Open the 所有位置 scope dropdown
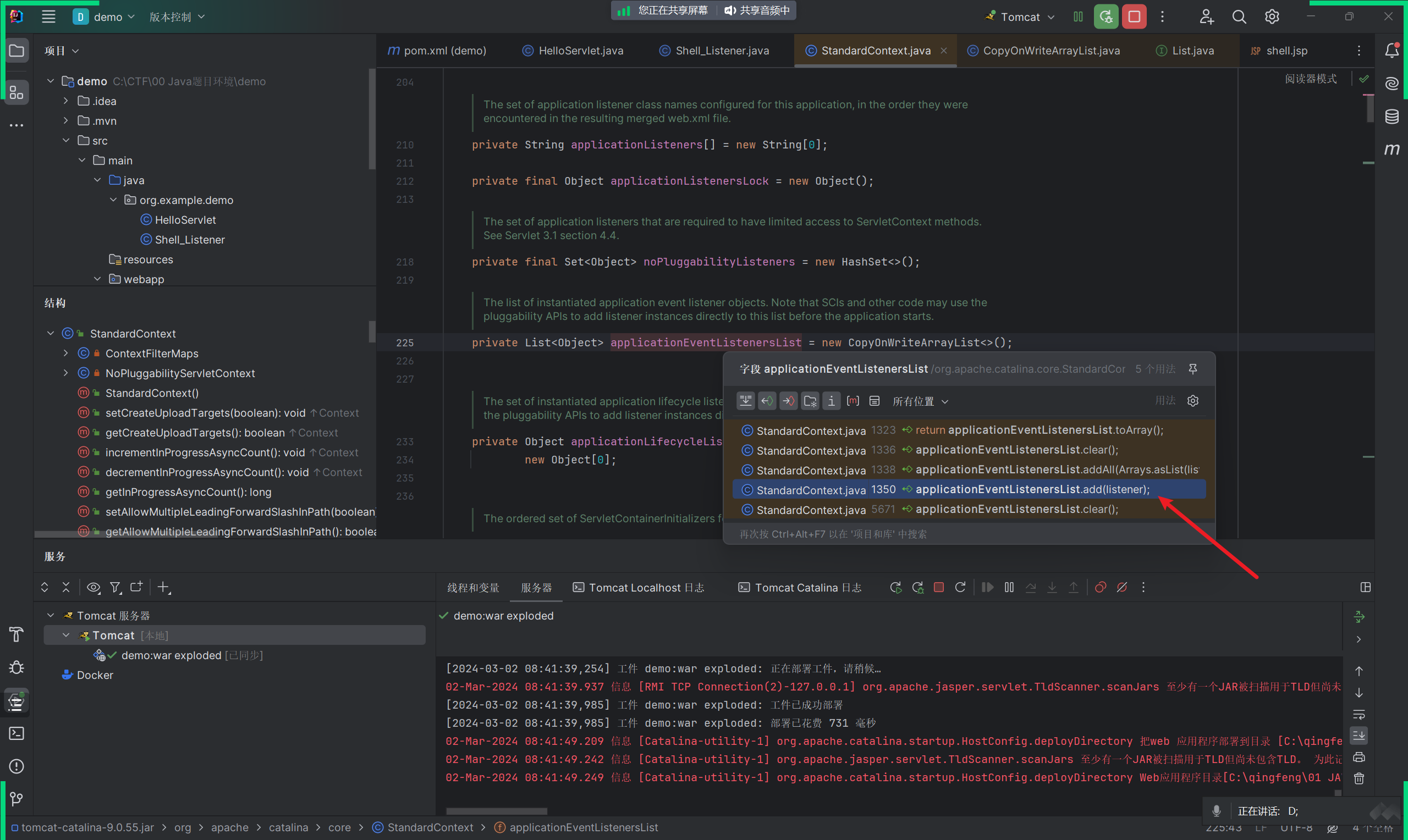Image resolution: width=1408 pixels, height=840 pixels. tap(920, 401)
